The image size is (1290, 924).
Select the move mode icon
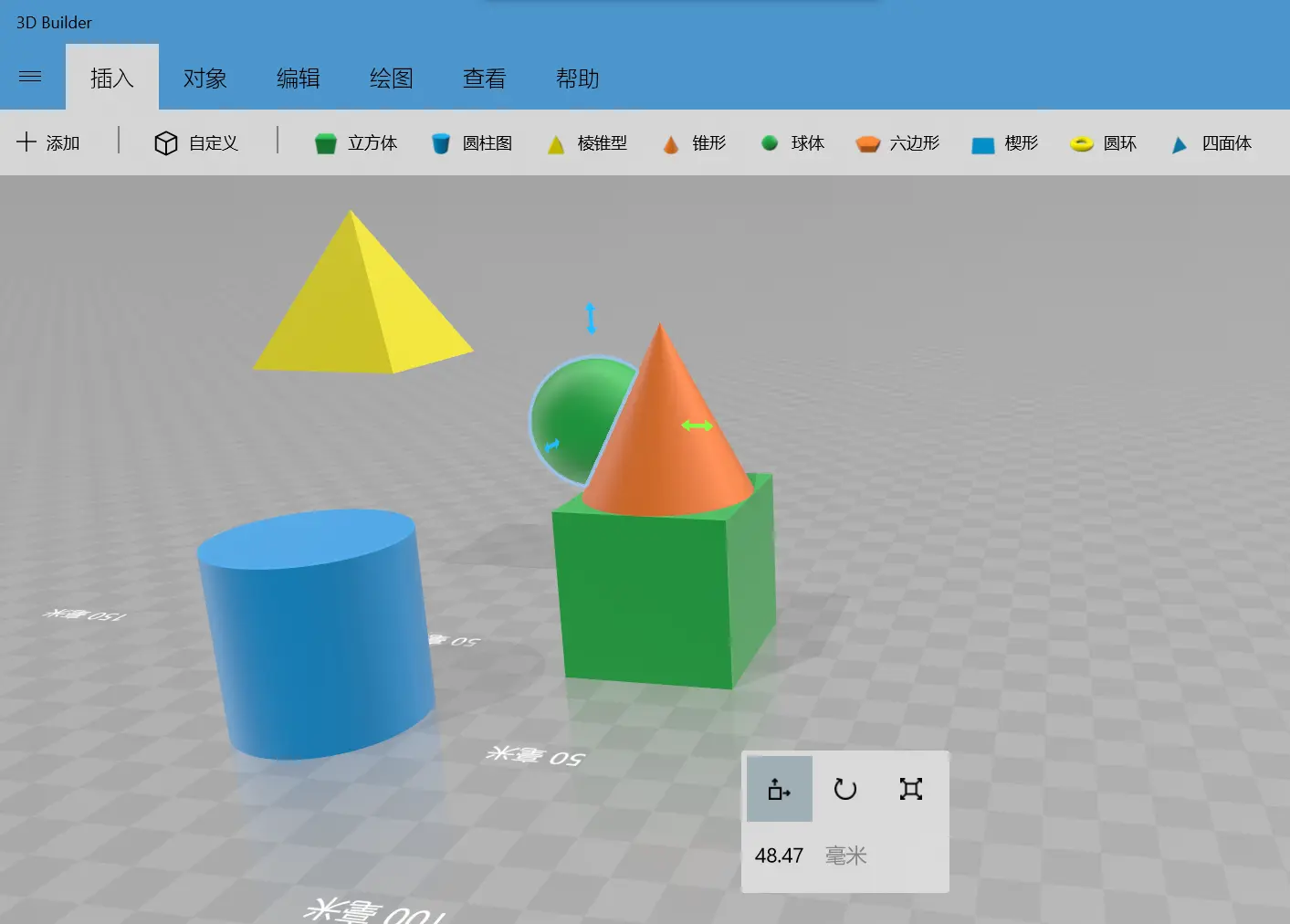click(780, 789)
